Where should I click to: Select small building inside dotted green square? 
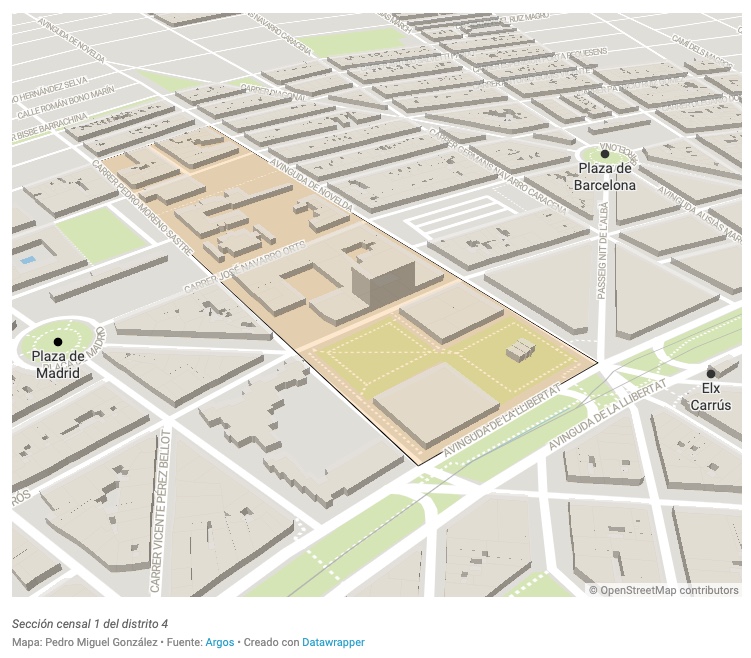coord(520,350)
